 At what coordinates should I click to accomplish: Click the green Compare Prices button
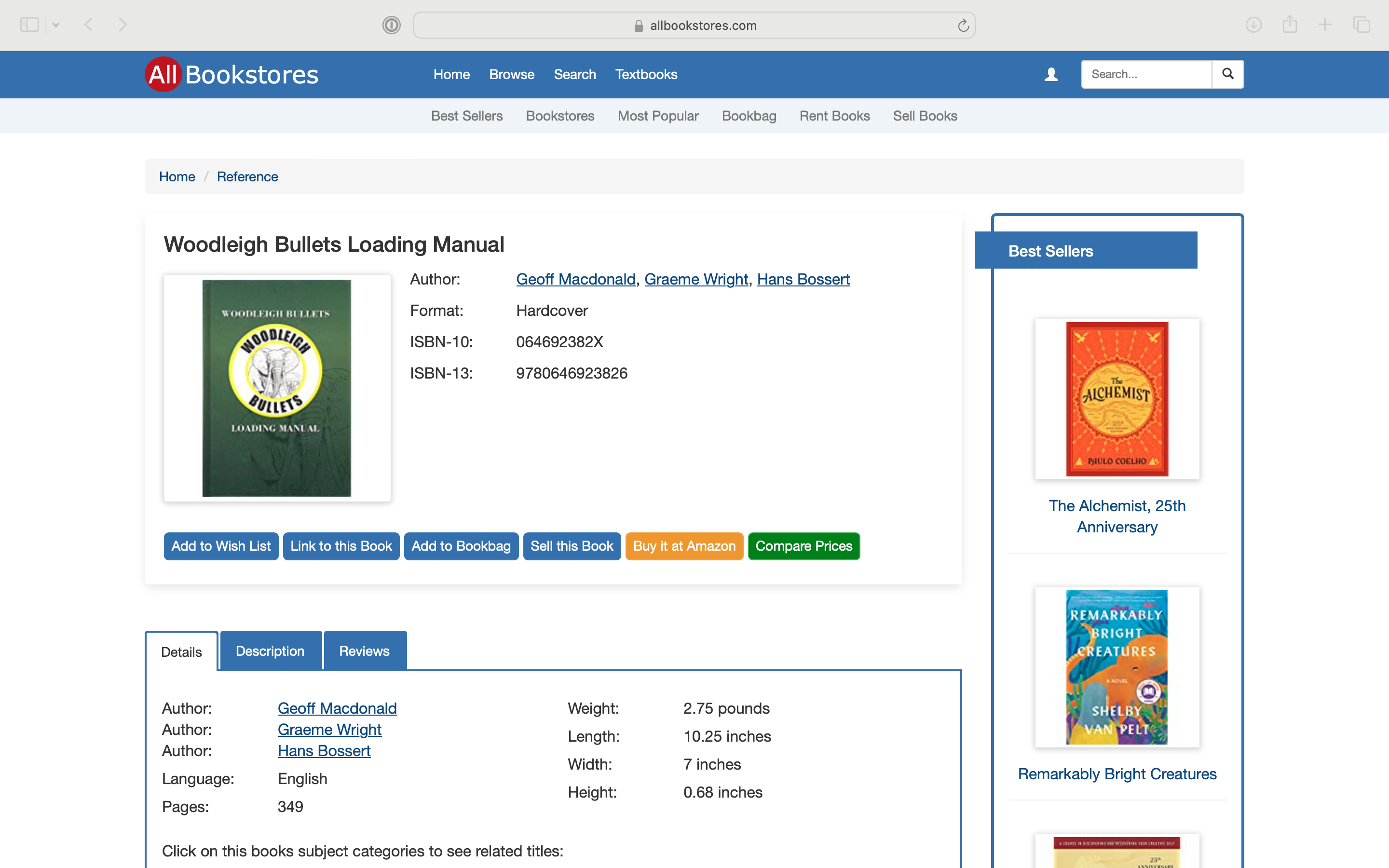[803, 546]
